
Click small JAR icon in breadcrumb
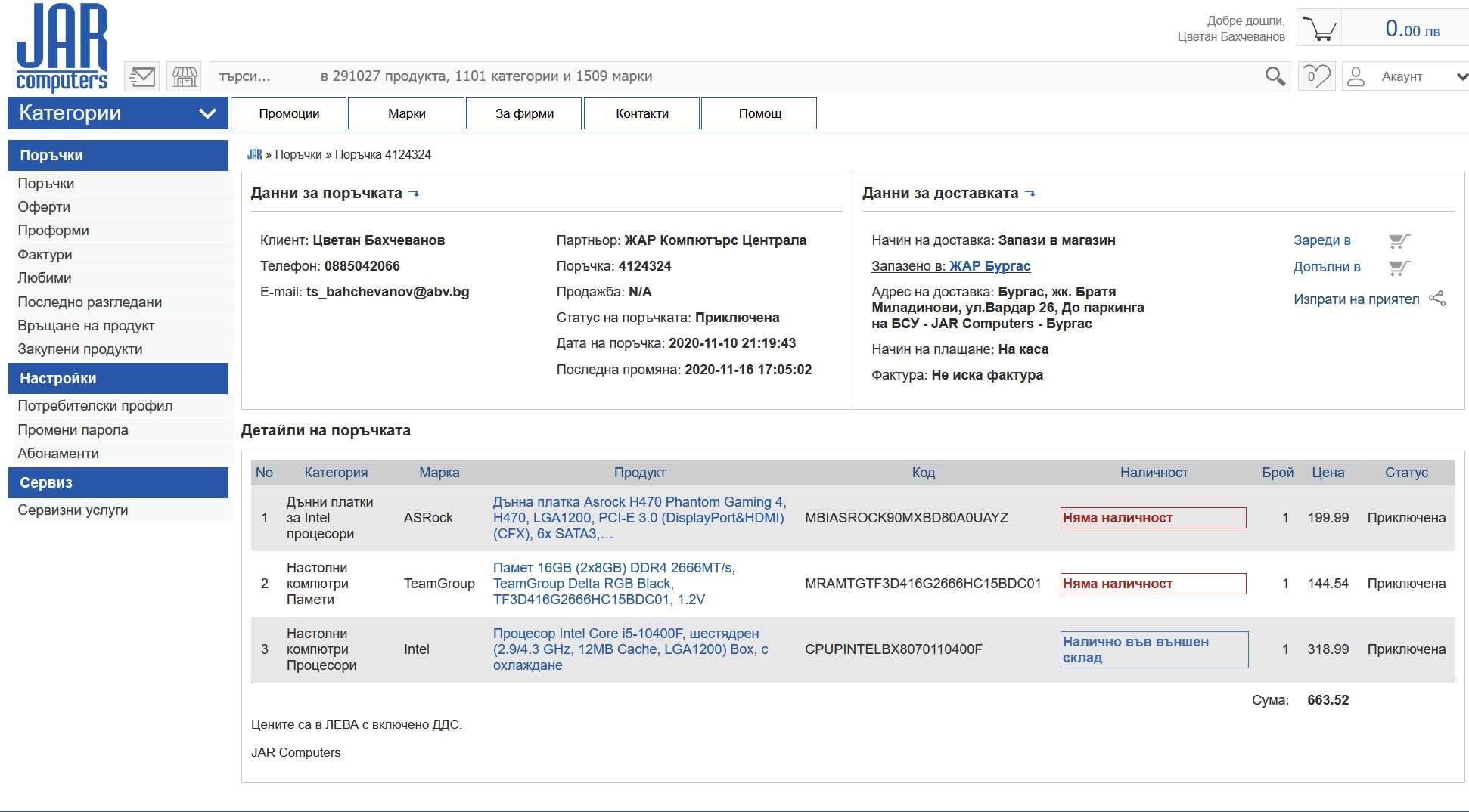pos(254,154)
